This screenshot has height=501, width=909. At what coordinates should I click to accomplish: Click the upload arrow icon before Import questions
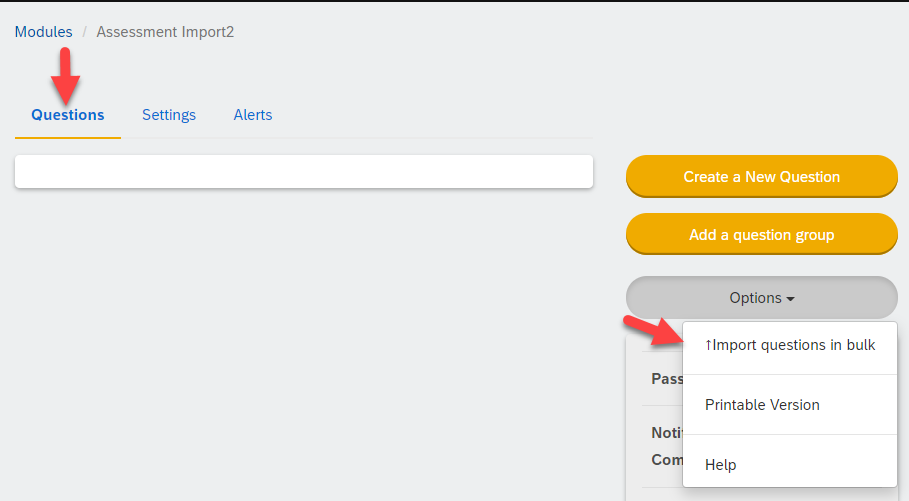pos(708,345)
